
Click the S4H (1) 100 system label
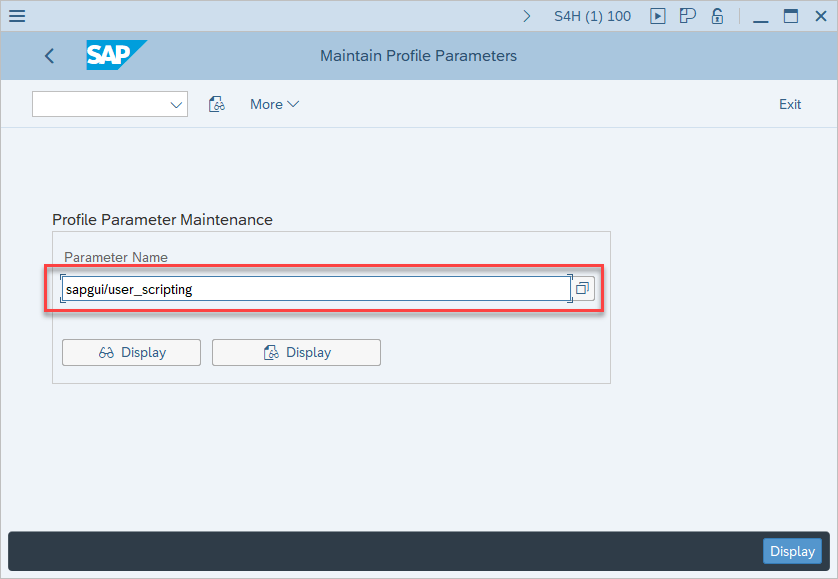(592, 16)
